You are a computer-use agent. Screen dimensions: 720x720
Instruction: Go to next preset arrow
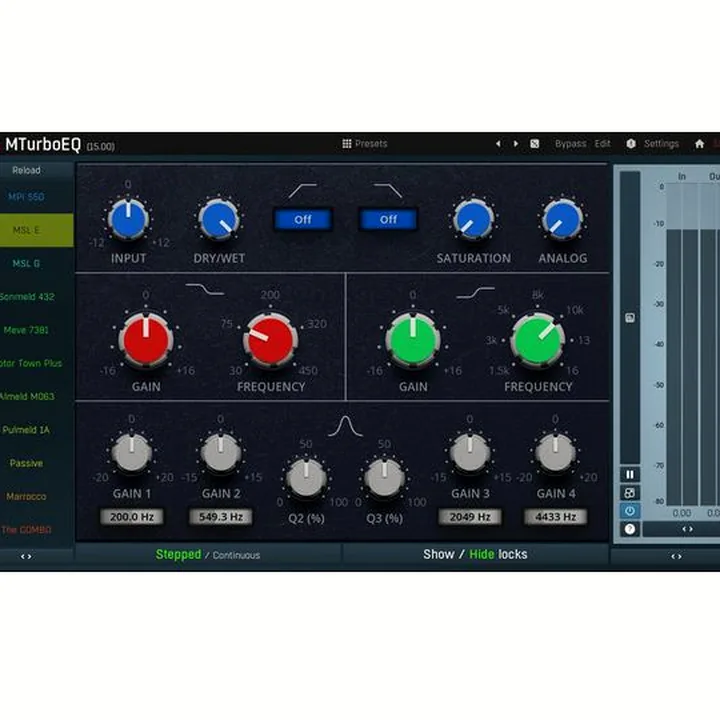(516, 144)
